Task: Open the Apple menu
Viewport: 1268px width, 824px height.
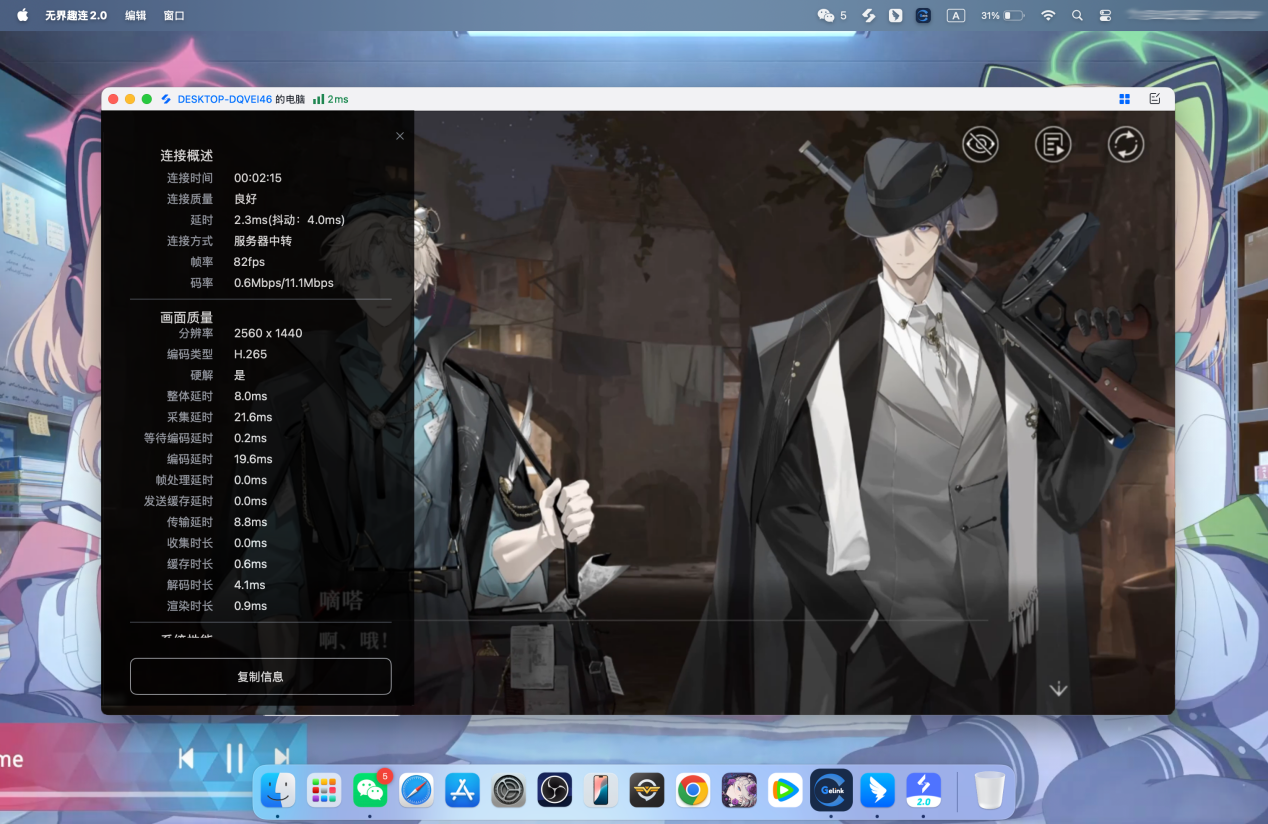Action: (22, 15)
